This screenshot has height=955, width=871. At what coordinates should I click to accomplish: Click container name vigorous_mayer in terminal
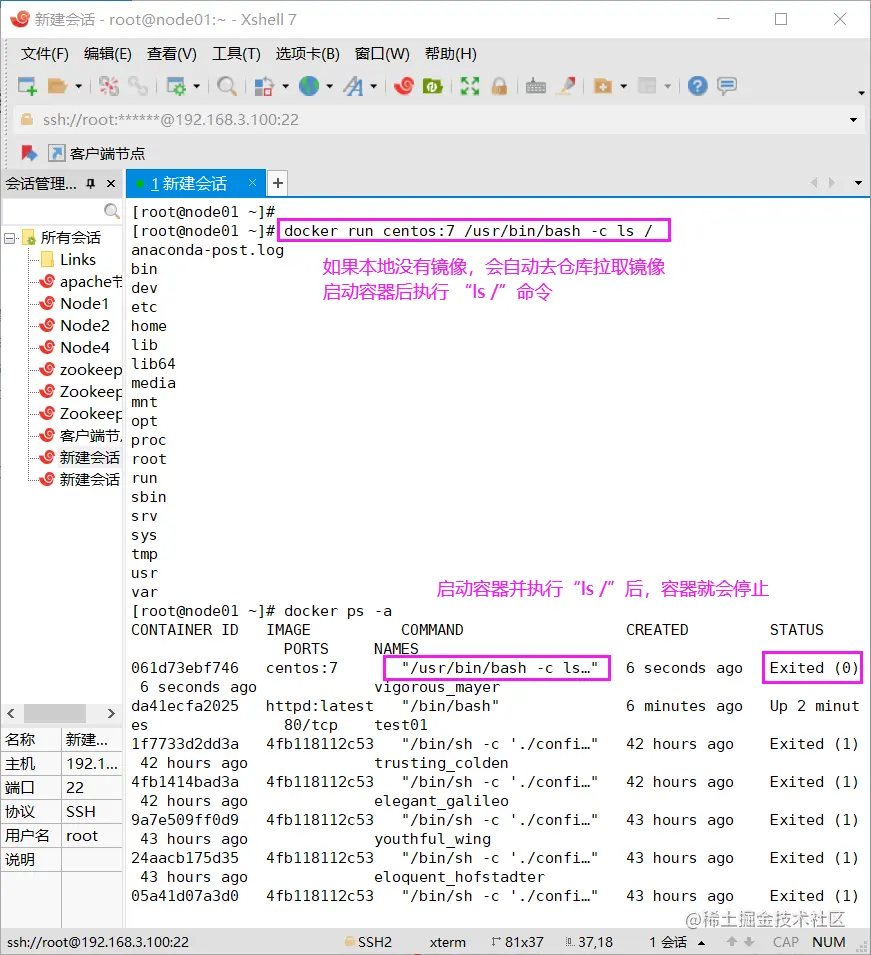(437, 687)
